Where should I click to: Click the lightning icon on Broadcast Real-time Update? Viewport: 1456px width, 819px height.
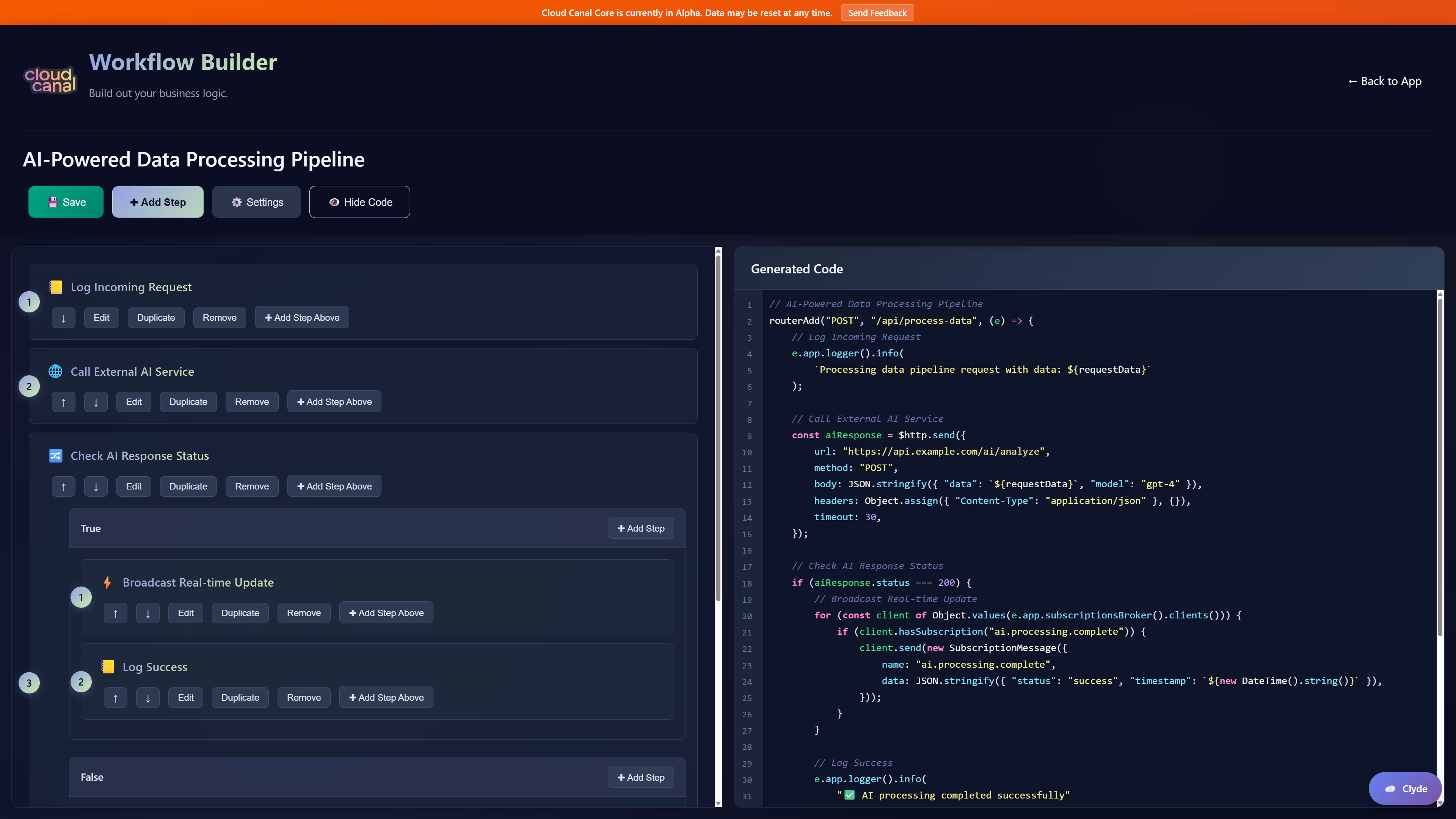107,582
